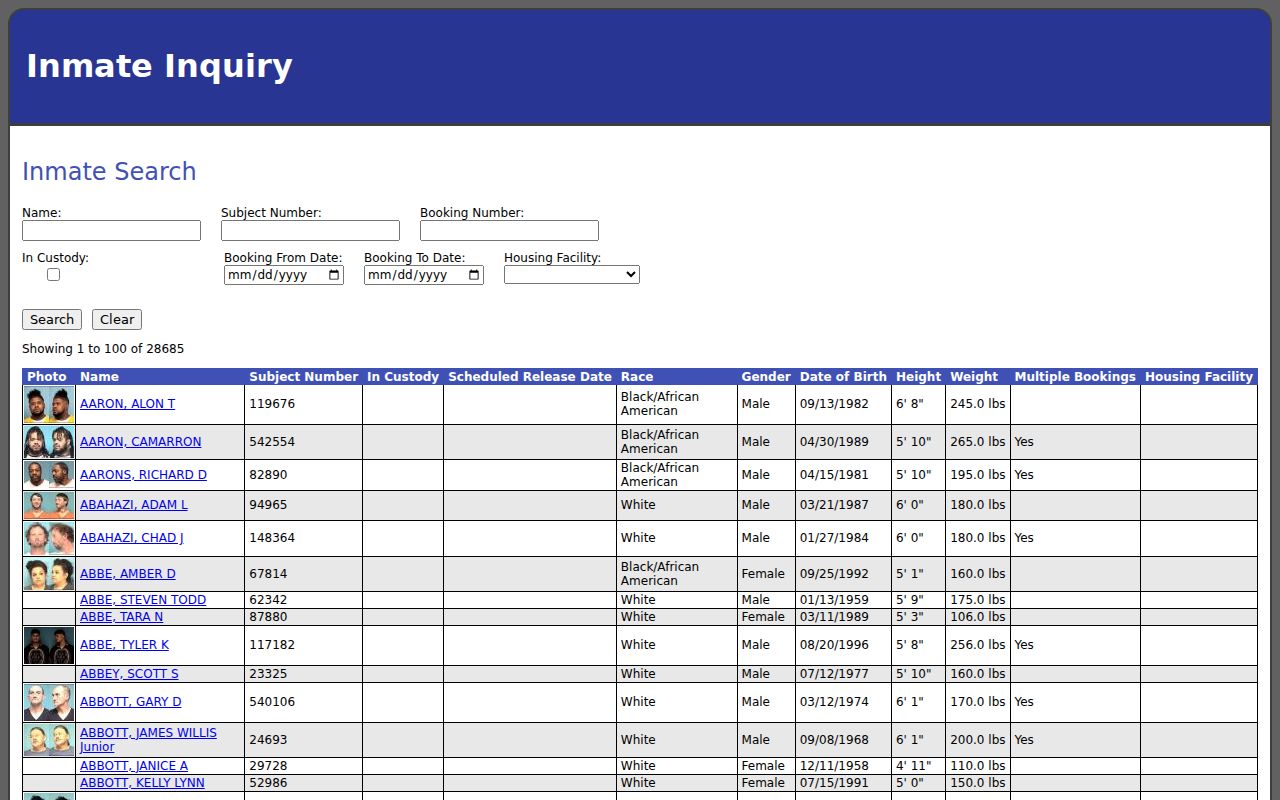Open ABAHAZI, ADAM L inmate link
This screenshot has height=800, width=1280.
pos(134,505)
